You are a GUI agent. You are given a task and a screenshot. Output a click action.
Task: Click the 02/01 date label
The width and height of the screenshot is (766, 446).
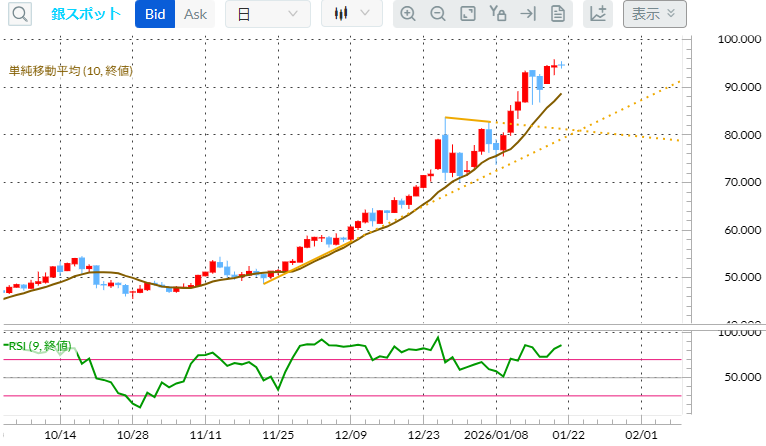click(x=641, y=435)
